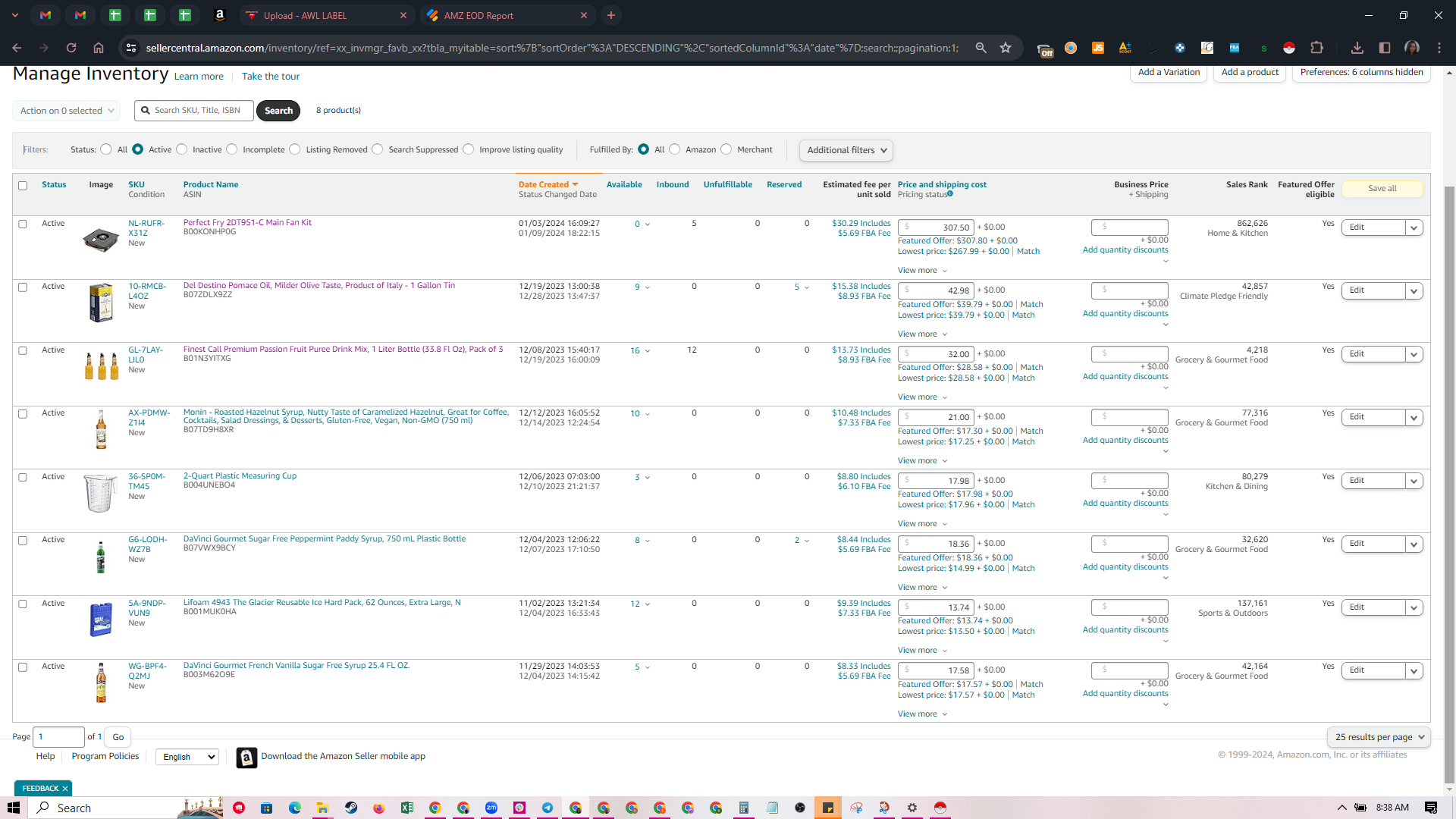
Task: Click the page number input box
Action: coord(59,737)
